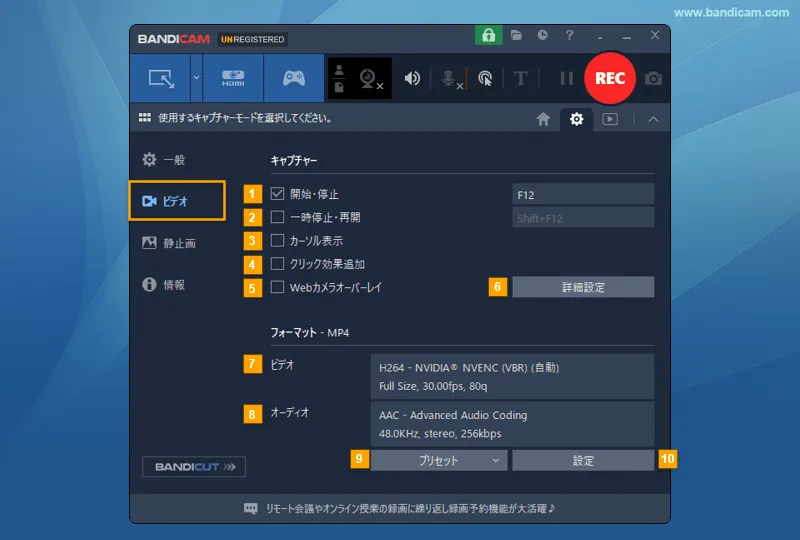Click the bottom promotional message about scheduled recording
This screenshot has width=800, height=540.
pos(410,508)
